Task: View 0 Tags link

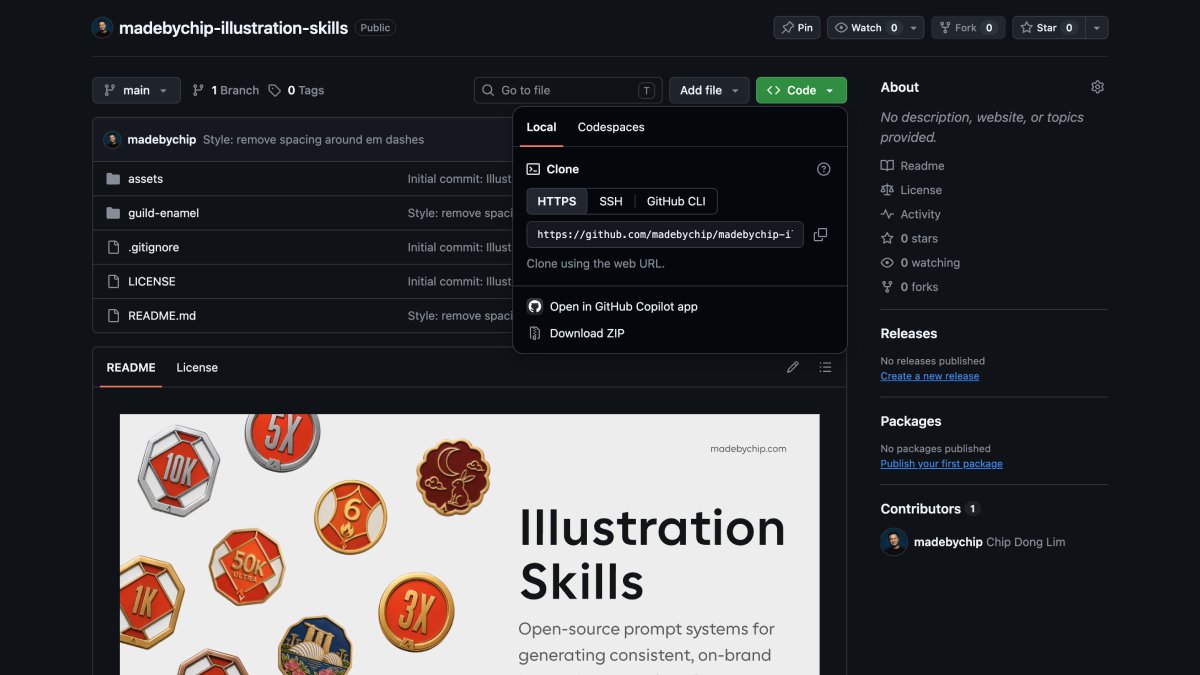Action: tap(296, 90)
